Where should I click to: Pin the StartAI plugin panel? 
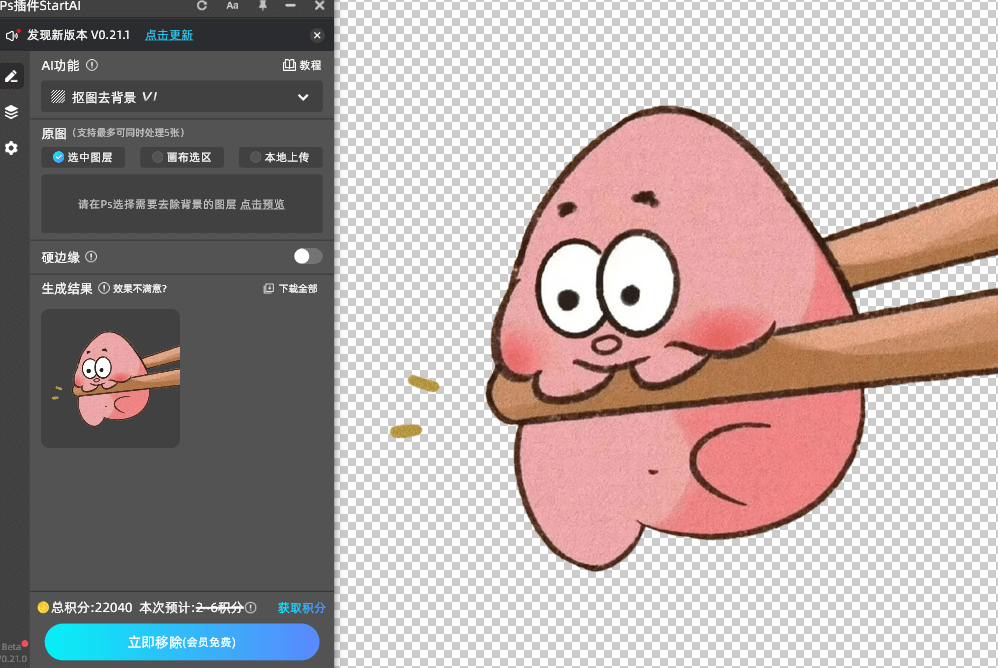(262, 6)
